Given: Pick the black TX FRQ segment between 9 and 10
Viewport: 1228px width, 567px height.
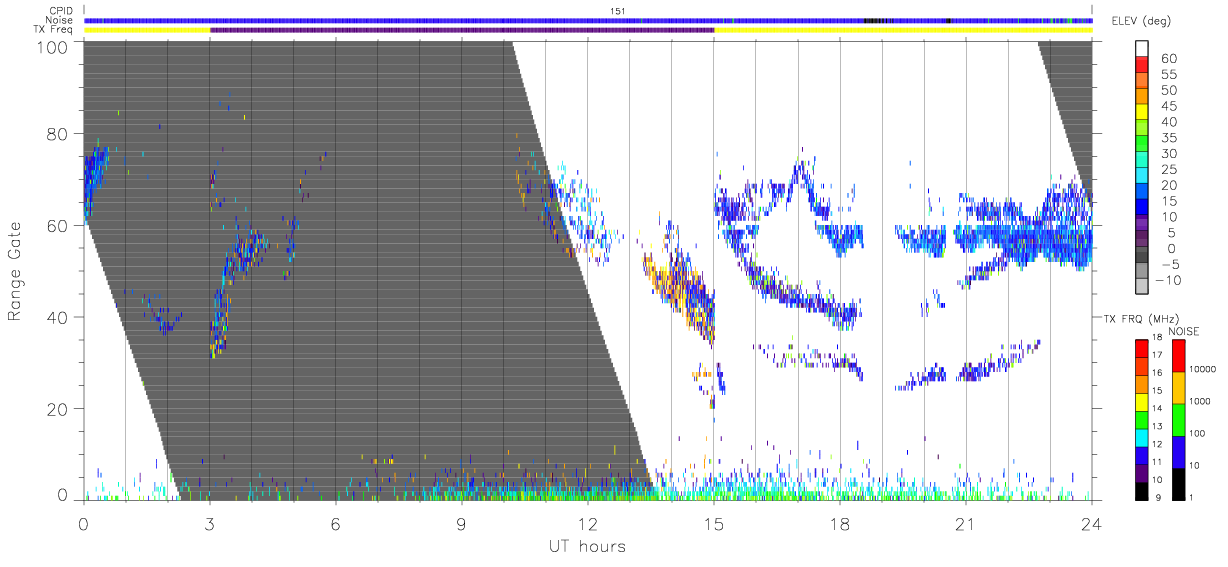Looking at the screenshot, I should (x=1141, y=490).
